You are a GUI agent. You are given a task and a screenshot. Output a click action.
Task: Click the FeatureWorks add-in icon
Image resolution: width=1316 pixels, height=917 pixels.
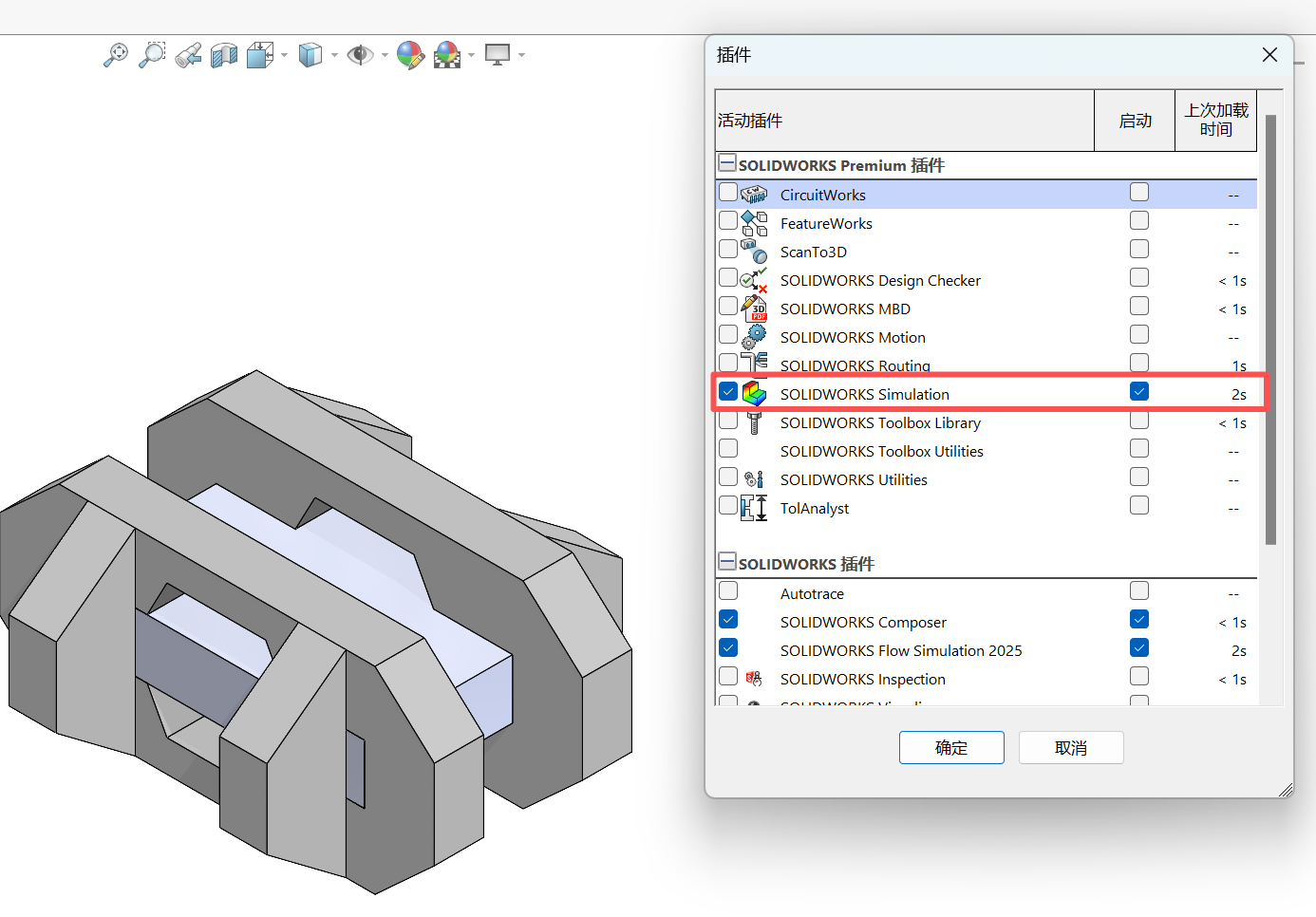754,223
